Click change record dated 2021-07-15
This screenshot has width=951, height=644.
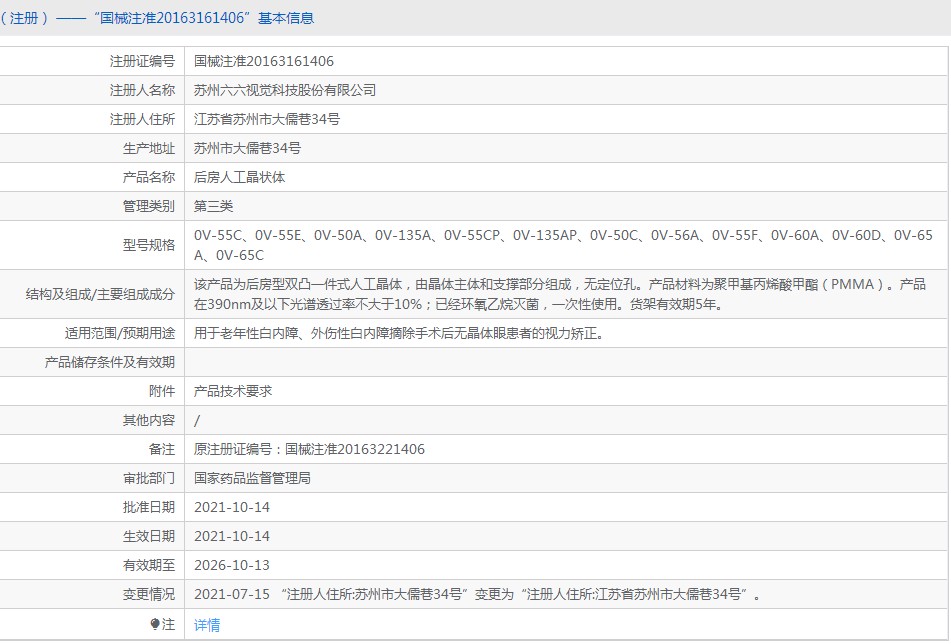click(478, 594)
